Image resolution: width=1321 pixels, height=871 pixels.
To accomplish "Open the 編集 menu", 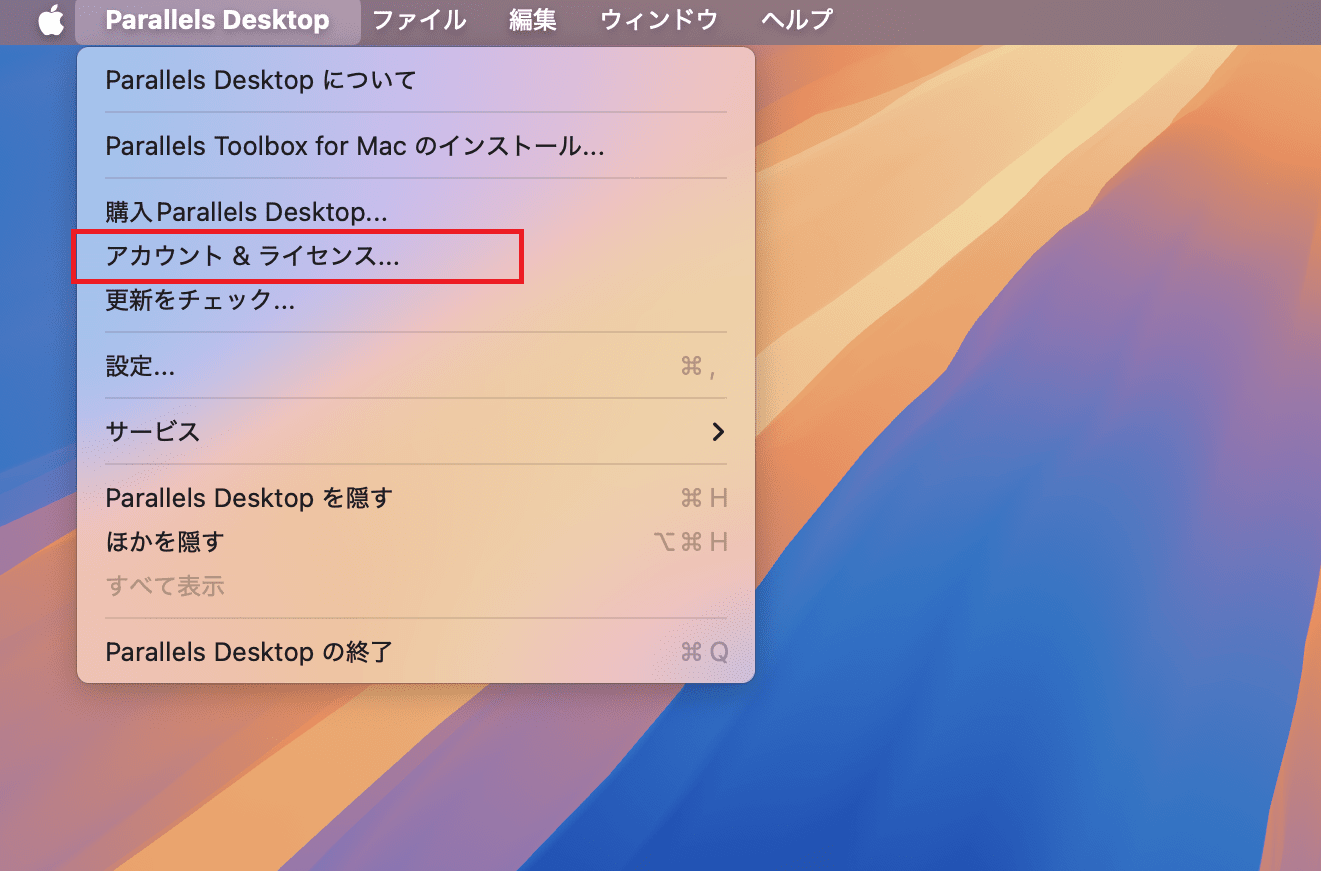I will tap(533, 20).
